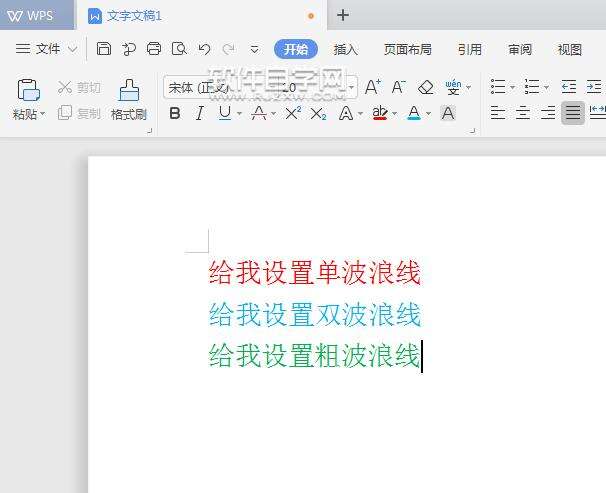
Task: Toggle italic formatting
Action: 200,113
